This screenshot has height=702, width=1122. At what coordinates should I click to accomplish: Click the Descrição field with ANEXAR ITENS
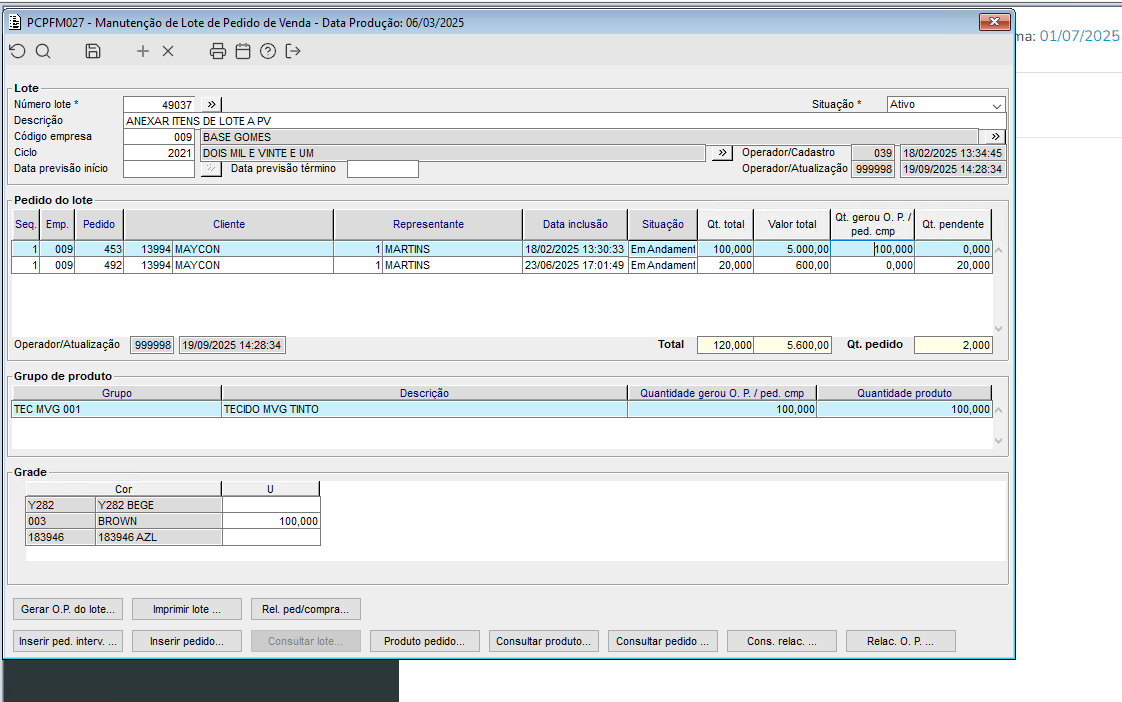[x=565, y=121]
